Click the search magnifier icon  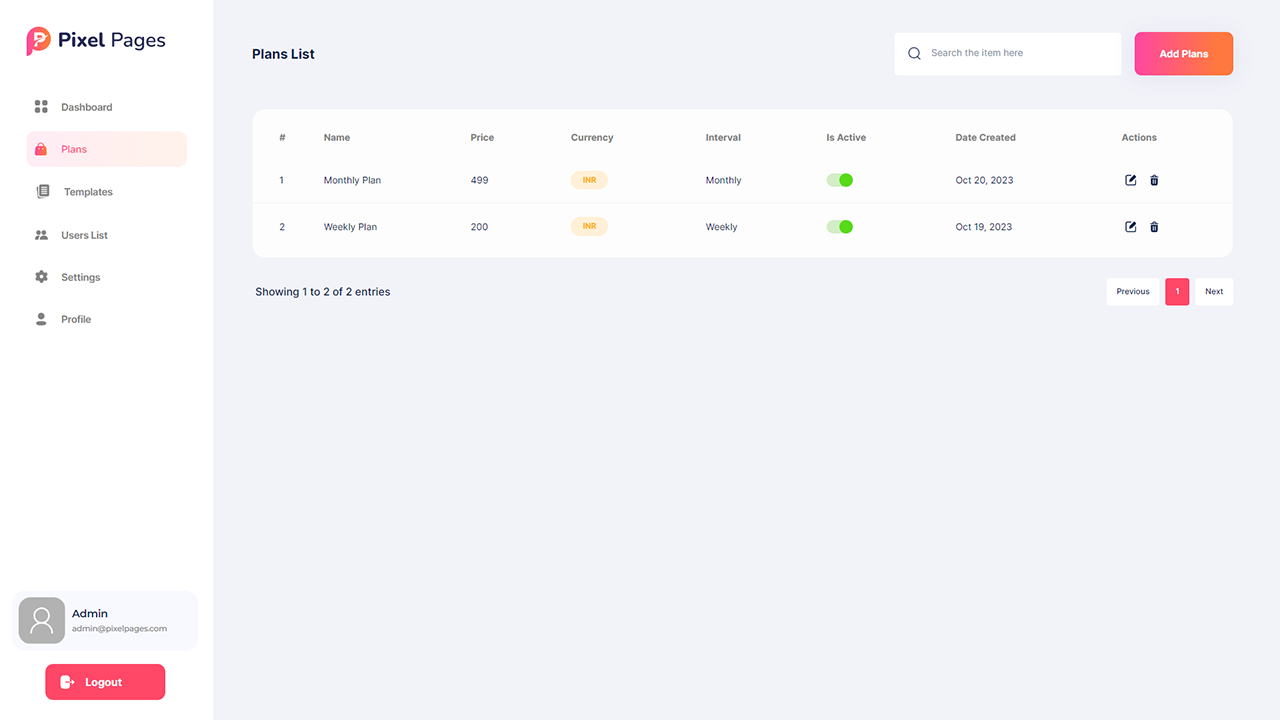pyautogui.click(x=914, y=54)
